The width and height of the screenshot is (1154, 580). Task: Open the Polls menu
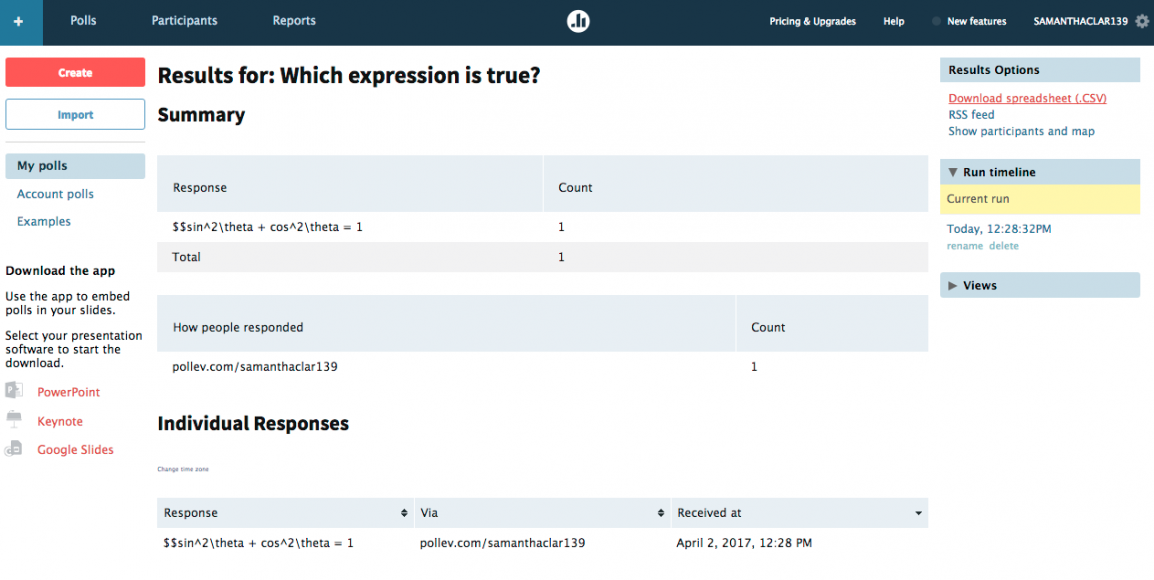coord(83,20)
